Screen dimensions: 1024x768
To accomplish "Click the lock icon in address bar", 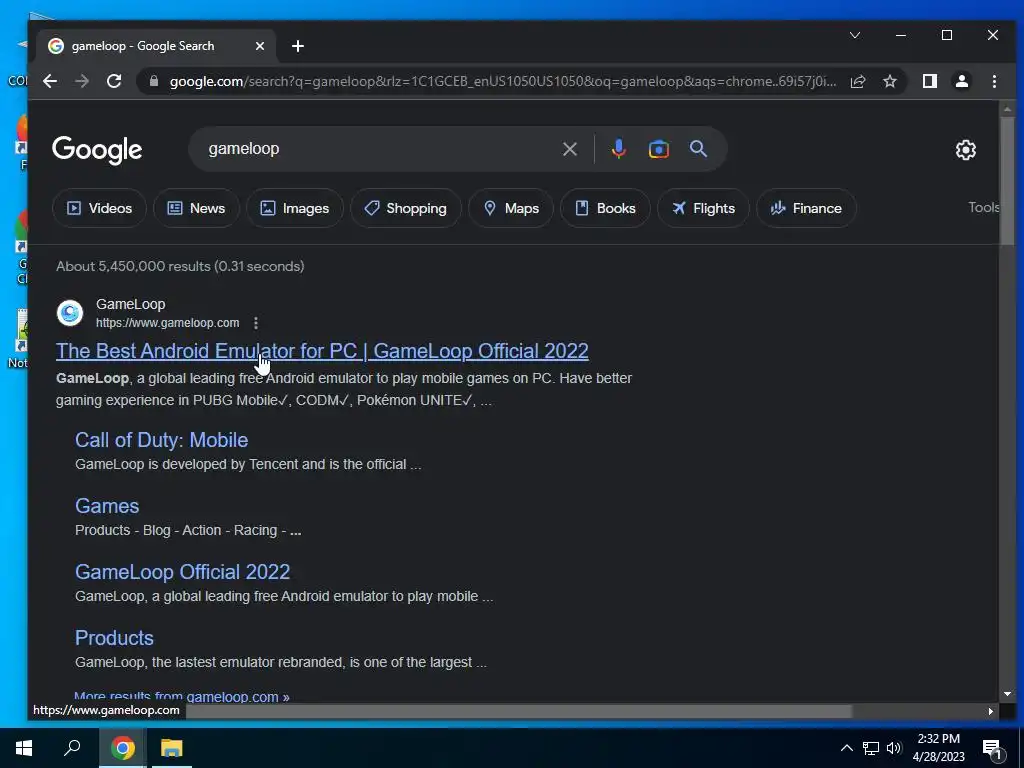I will pos(154,81).
